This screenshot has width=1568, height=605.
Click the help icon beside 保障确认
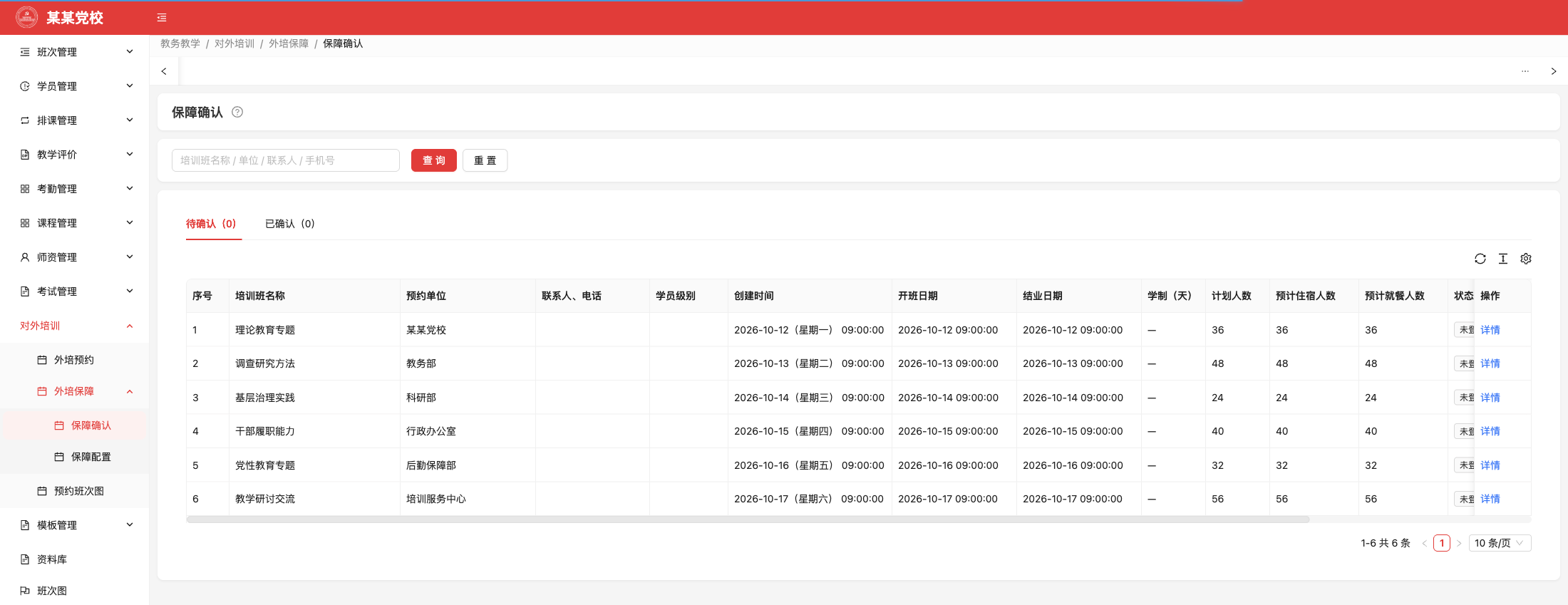tap(237, 112)
